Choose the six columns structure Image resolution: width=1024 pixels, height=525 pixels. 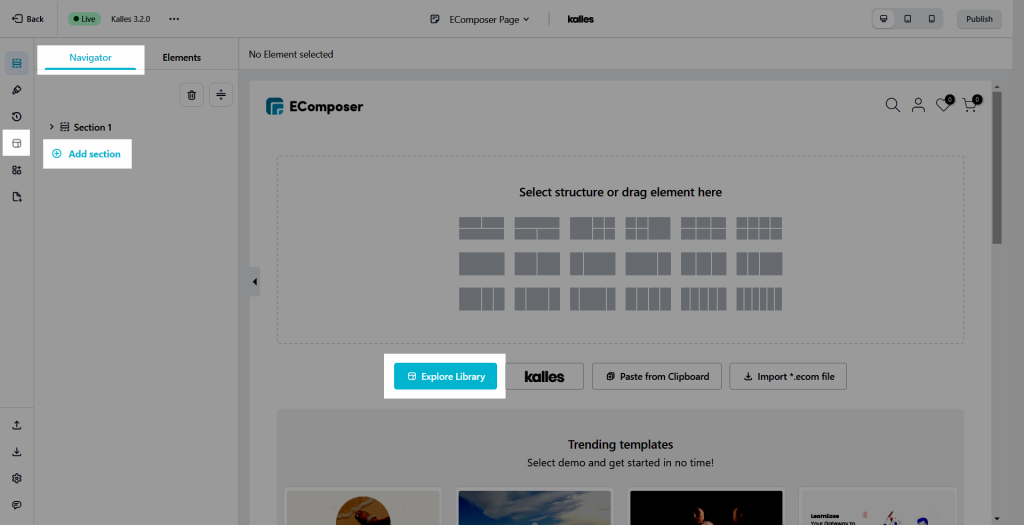point(759,299)
